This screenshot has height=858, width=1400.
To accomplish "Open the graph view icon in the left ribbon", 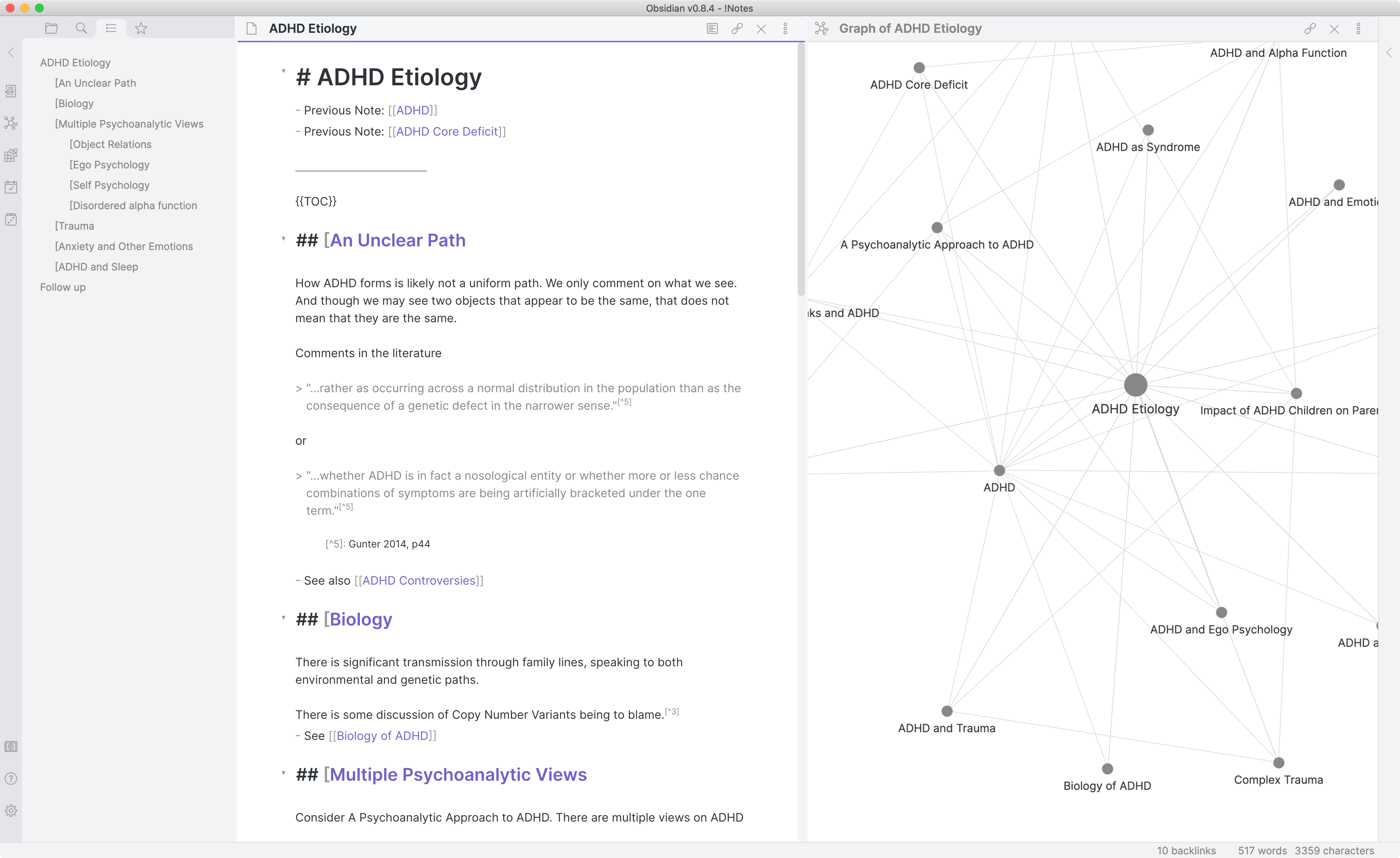I will [x=11, y=123].
